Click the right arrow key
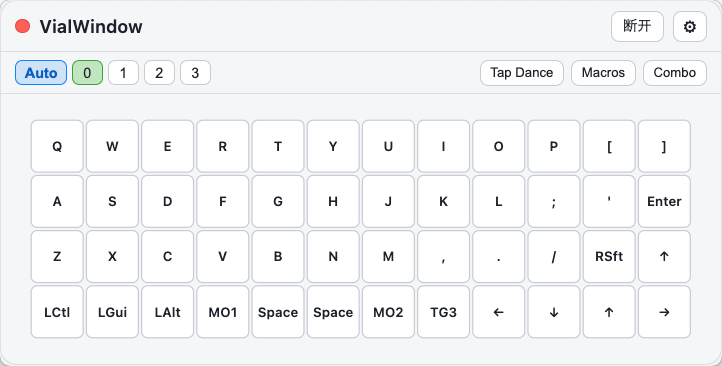 (664, 312)
